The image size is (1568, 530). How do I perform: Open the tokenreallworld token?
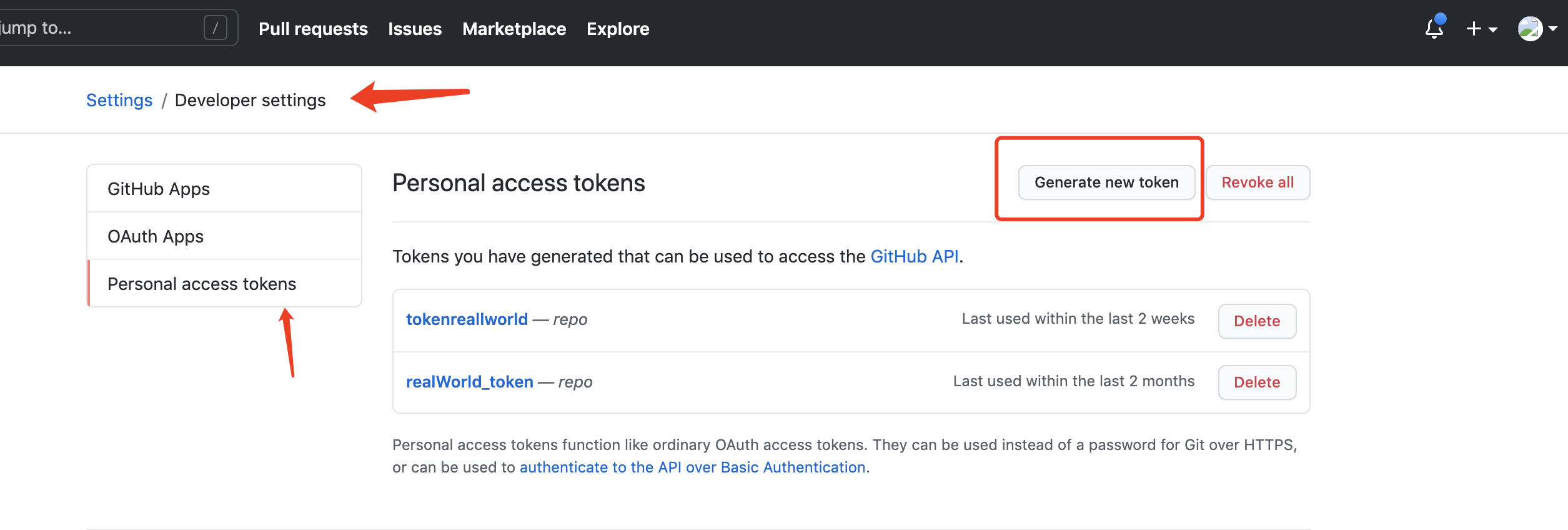click(x=467, y=319)
